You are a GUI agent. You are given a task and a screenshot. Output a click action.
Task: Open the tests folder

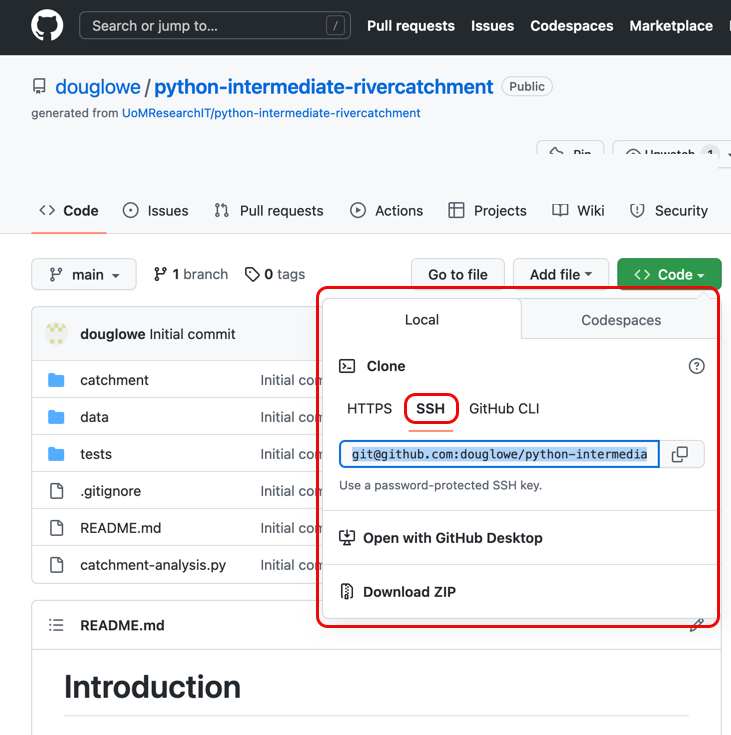96,454
